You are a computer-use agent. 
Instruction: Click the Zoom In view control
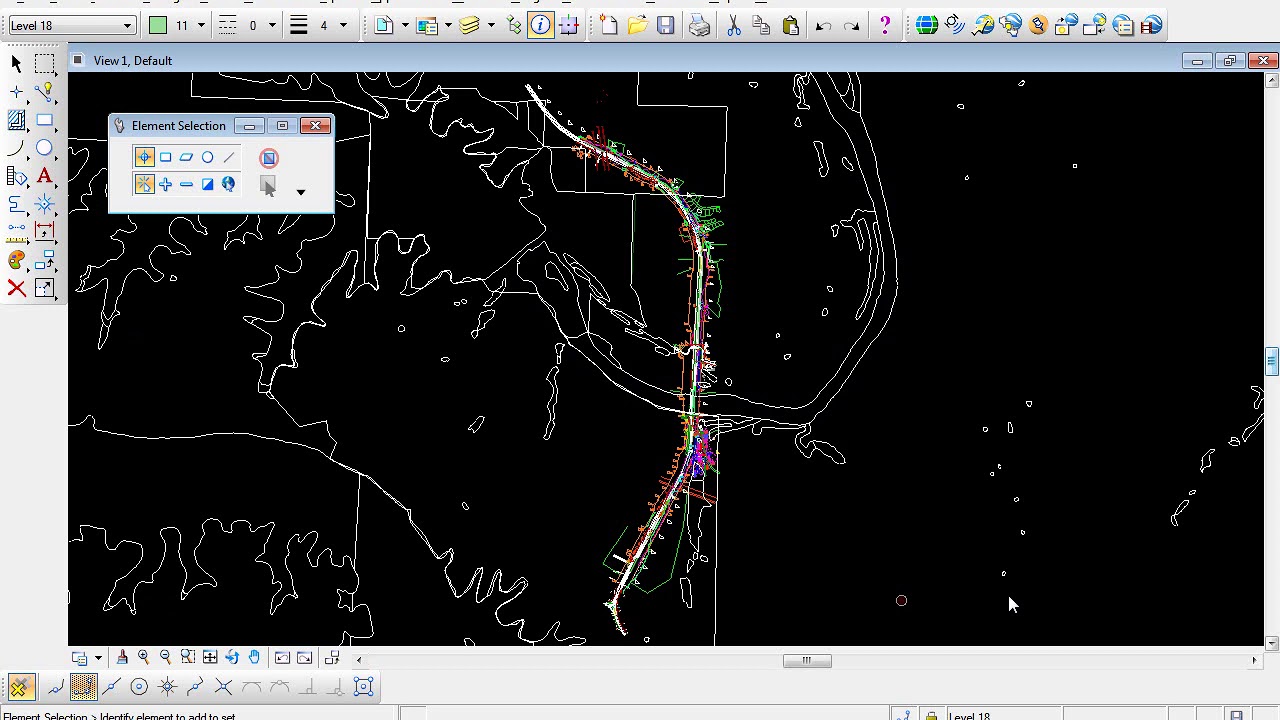coord(144,657)
